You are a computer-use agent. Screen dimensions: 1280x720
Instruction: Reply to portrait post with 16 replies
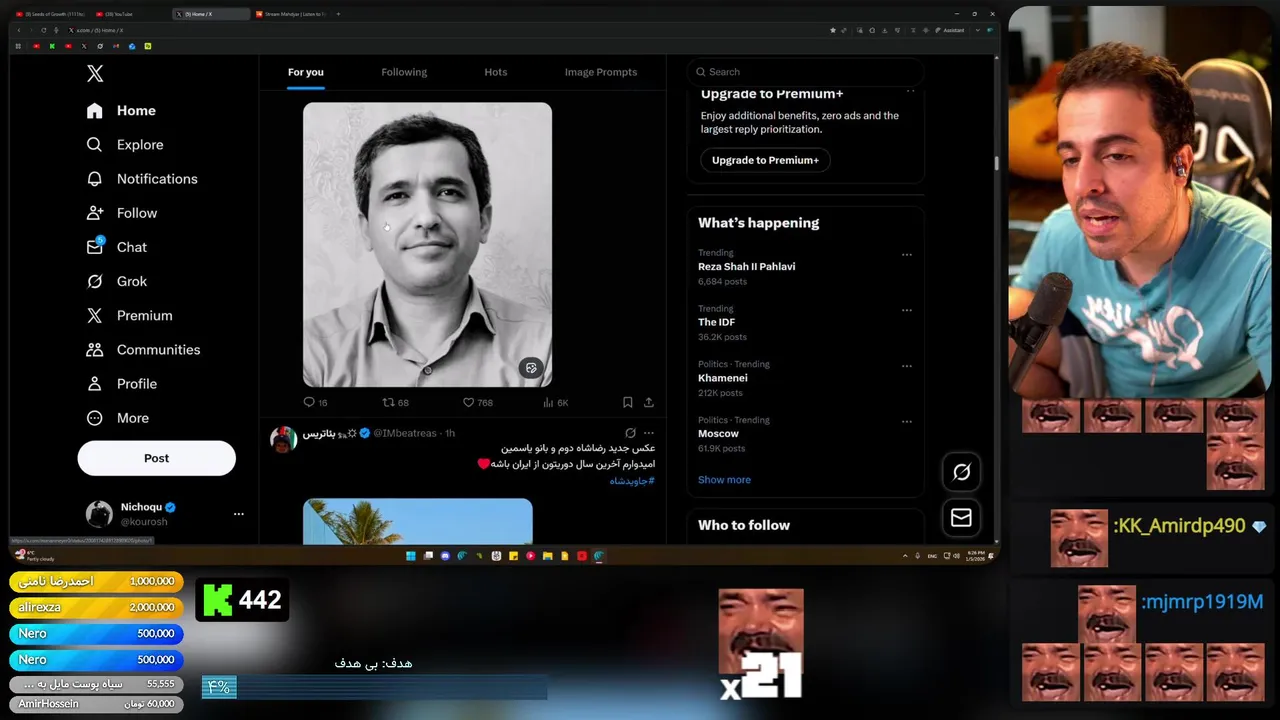coord(315,403)
